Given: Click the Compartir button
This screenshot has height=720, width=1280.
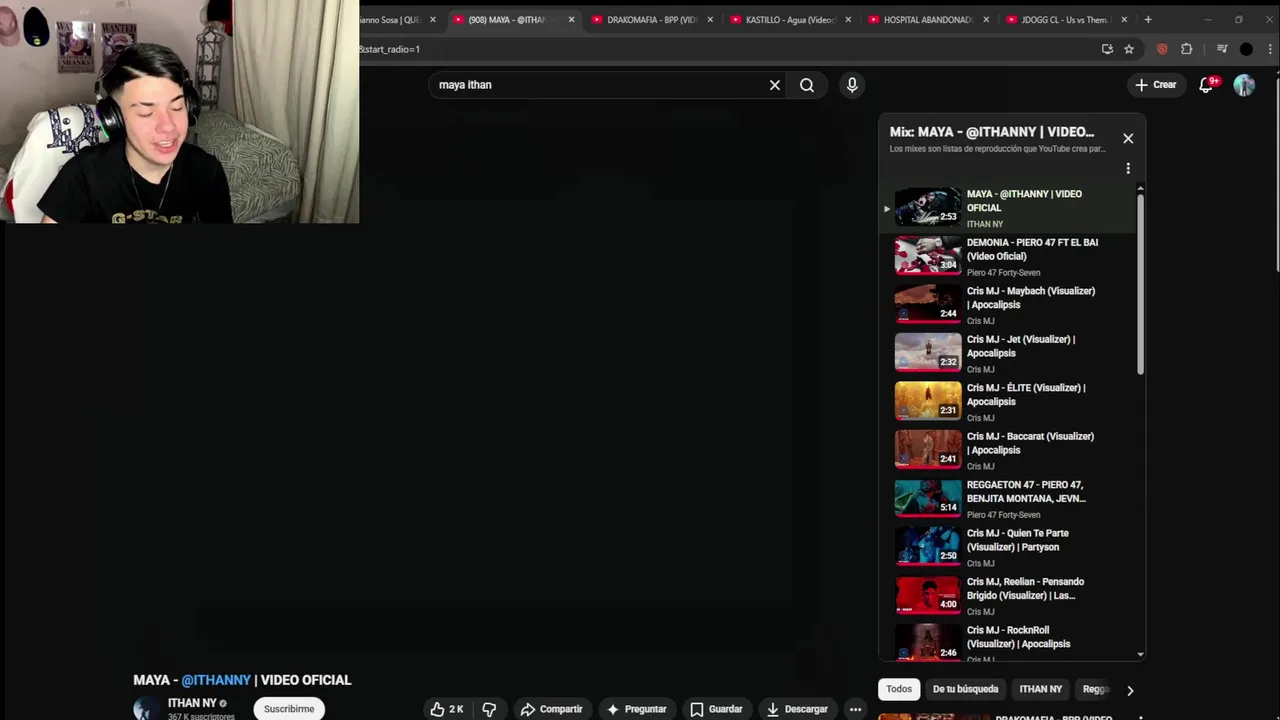Looking at the screenshot, I should [x=551, y=709].
